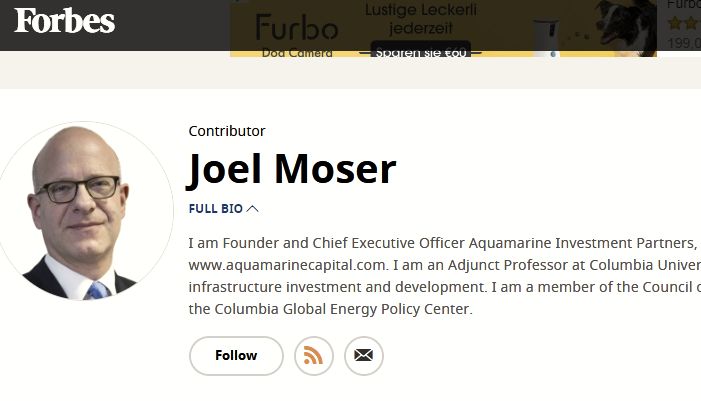Follow Joel Moser
701x401 pixels.
coord(236,356)
